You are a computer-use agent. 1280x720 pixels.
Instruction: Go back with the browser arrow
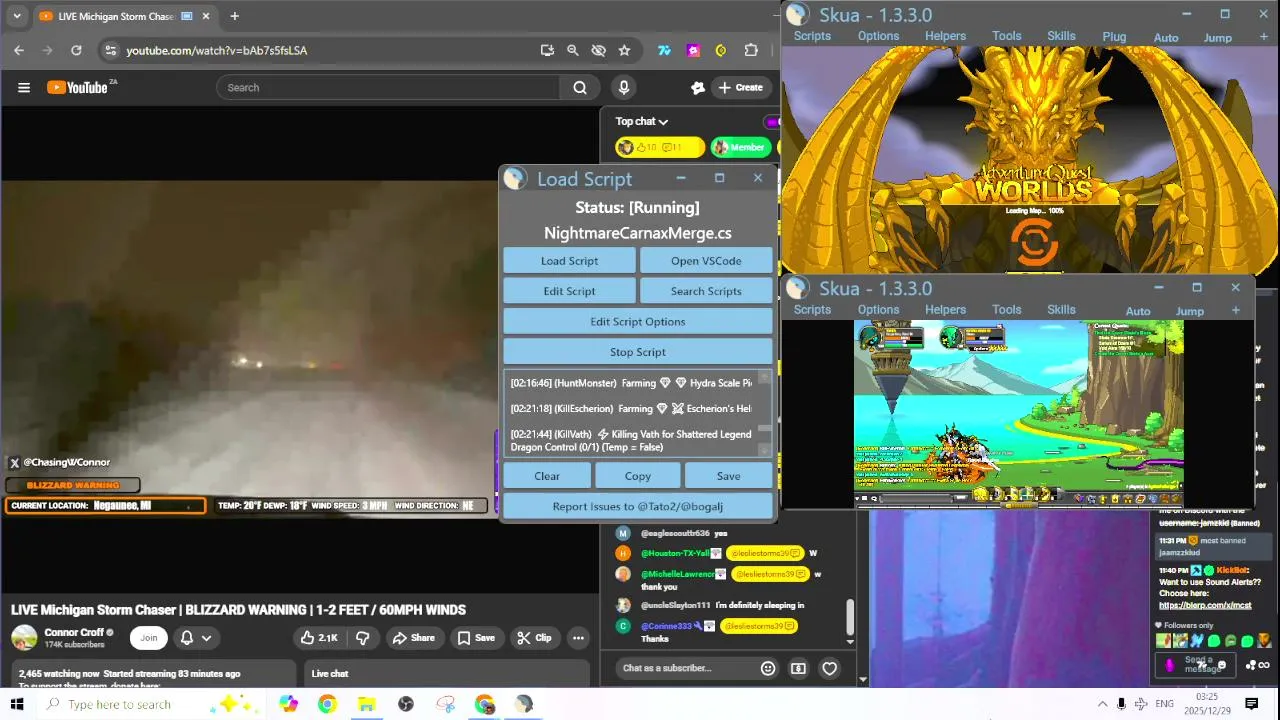pyautogui.click(x=19, y=50)
